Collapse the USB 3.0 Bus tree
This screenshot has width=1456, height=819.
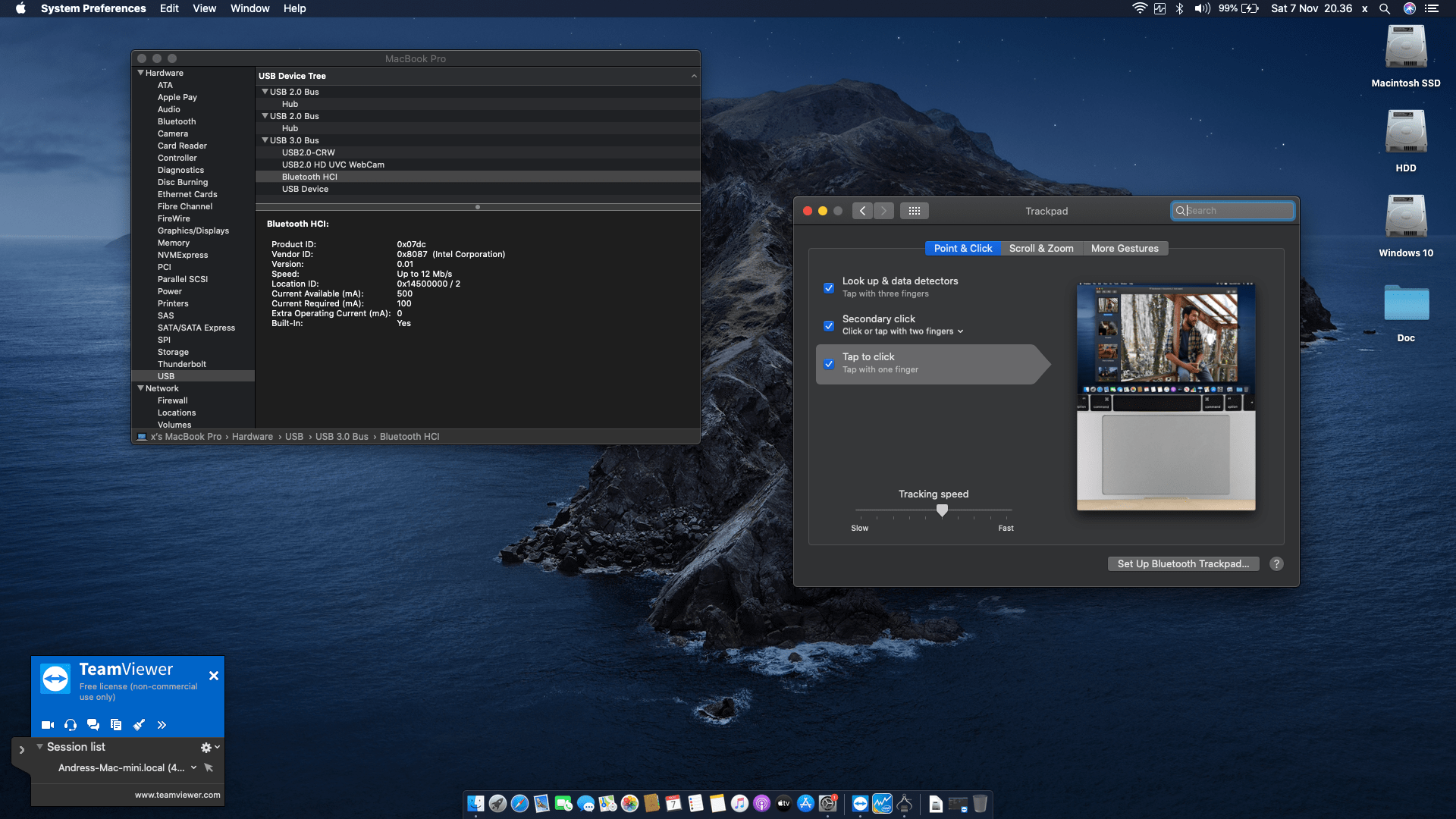click(265, 140)
